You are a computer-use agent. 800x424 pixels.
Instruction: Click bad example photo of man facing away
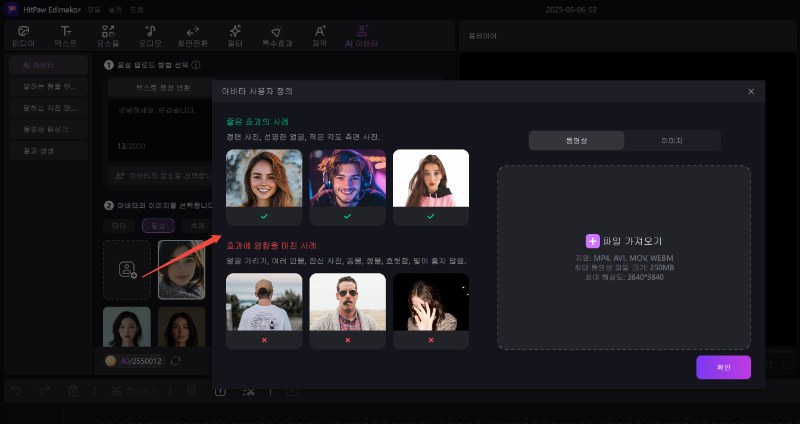tap(264, 302)
